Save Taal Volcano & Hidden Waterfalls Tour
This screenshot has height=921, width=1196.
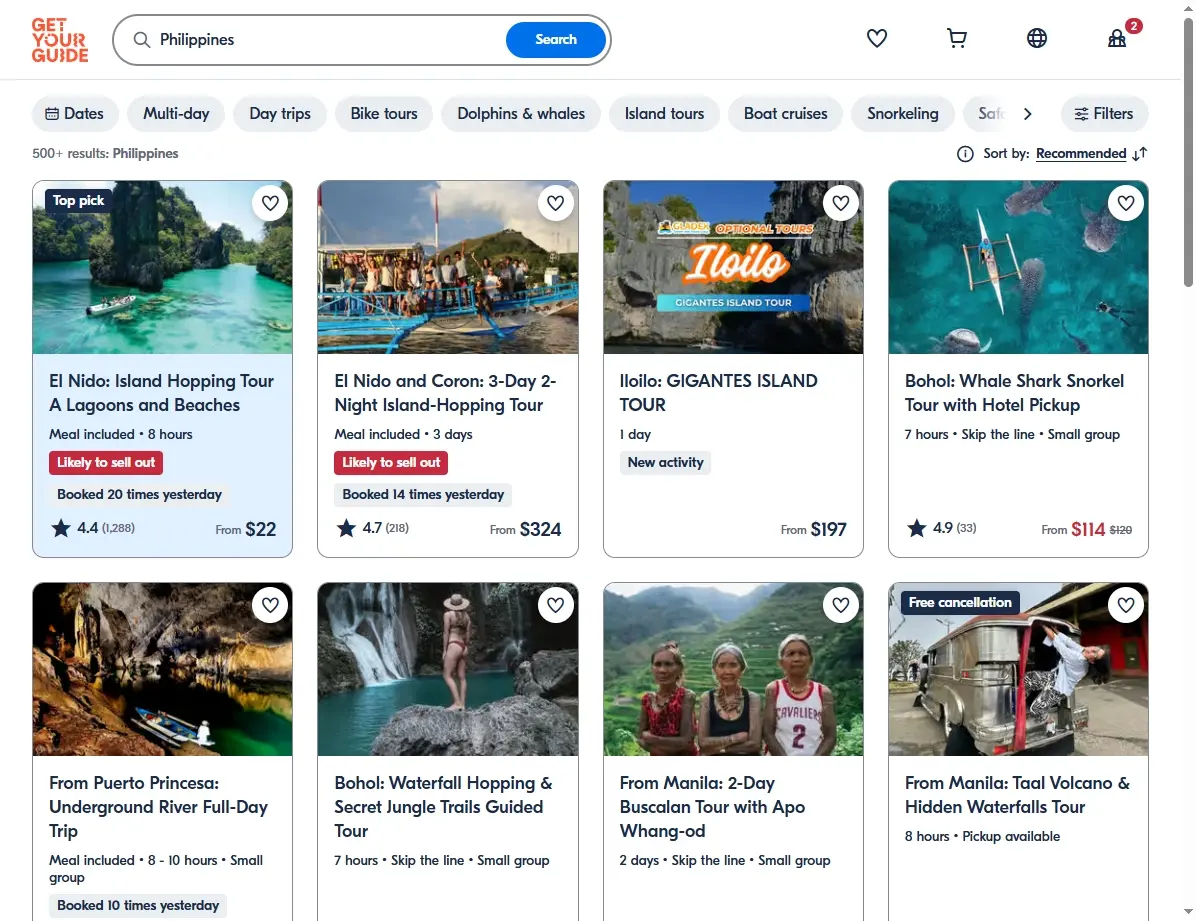1126,605
